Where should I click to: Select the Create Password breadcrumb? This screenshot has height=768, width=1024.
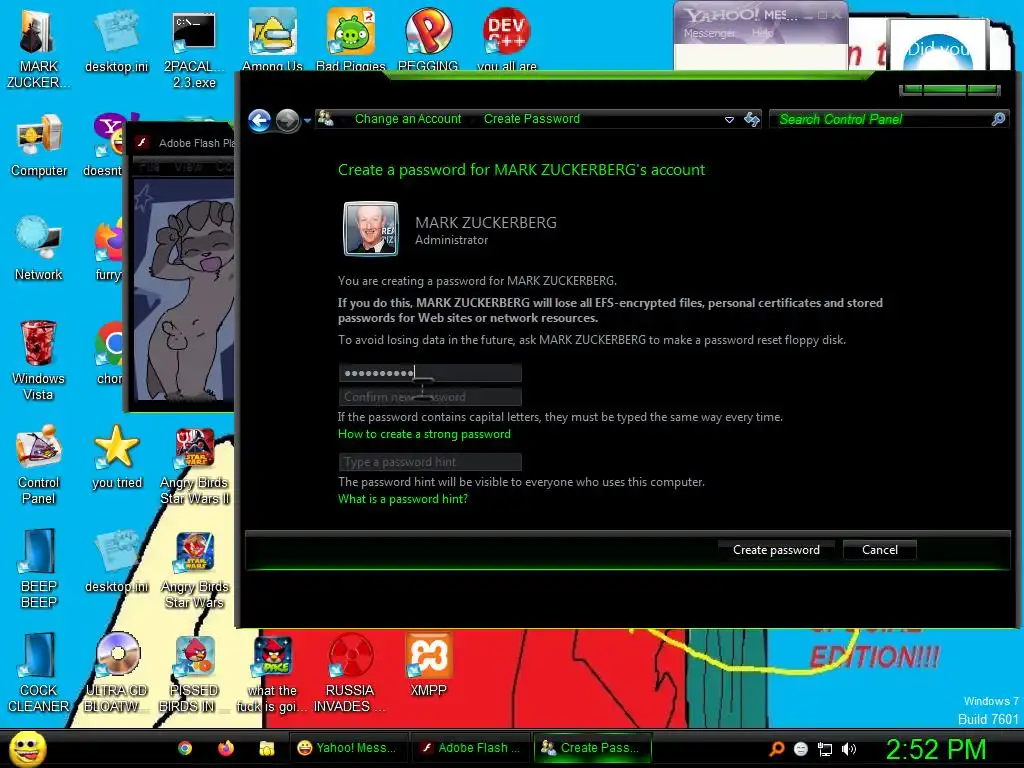532,119
